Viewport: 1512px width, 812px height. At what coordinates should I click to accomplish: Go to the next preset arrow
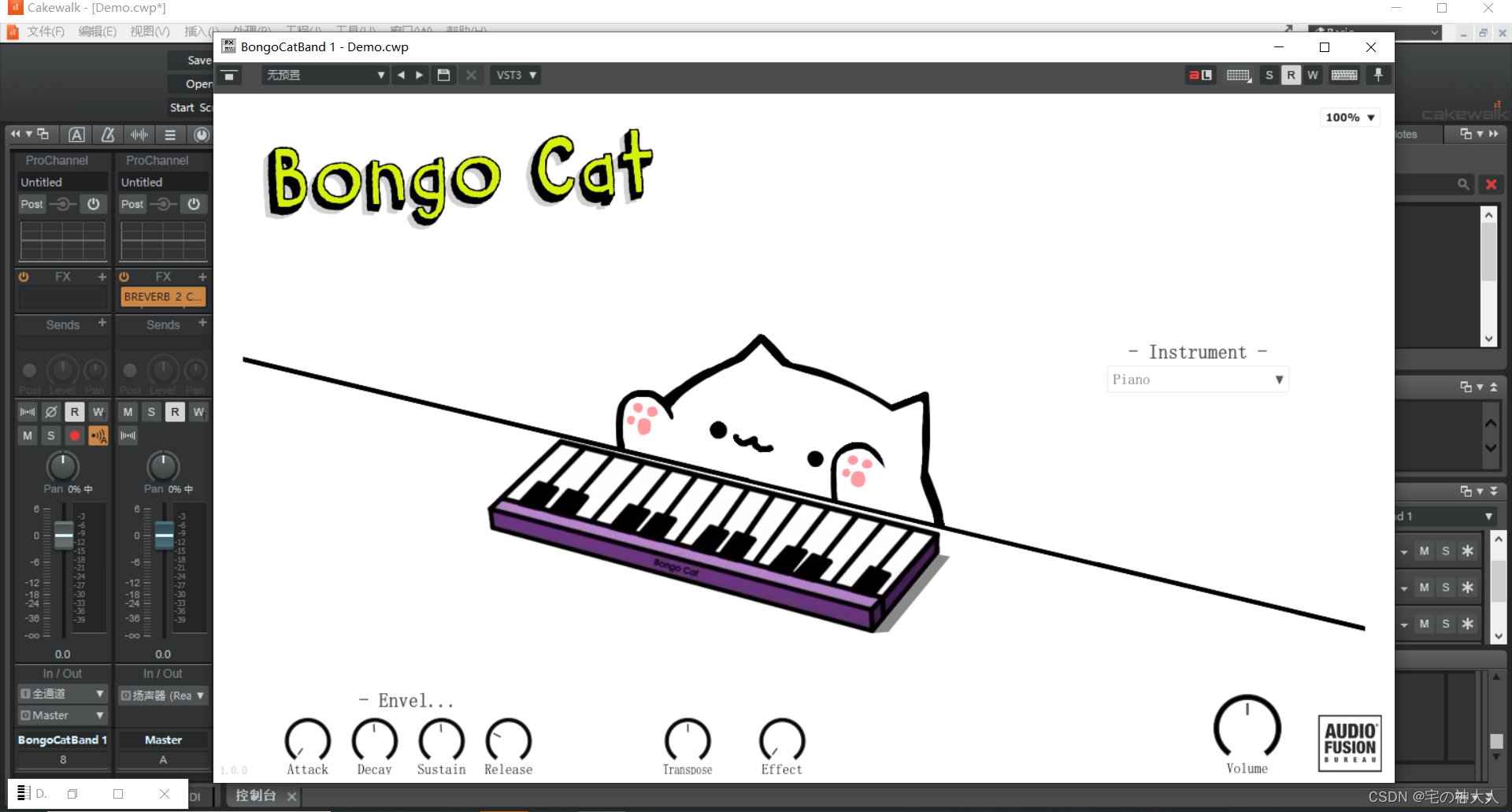coord(419,75)
